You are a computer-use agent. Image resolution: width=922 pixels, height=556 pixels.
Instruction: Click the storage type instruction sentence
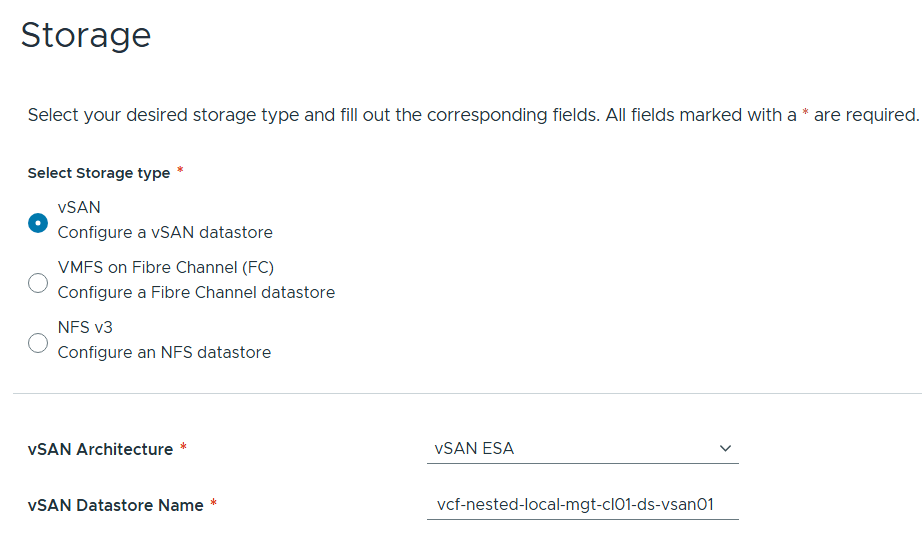click(472, 115)
